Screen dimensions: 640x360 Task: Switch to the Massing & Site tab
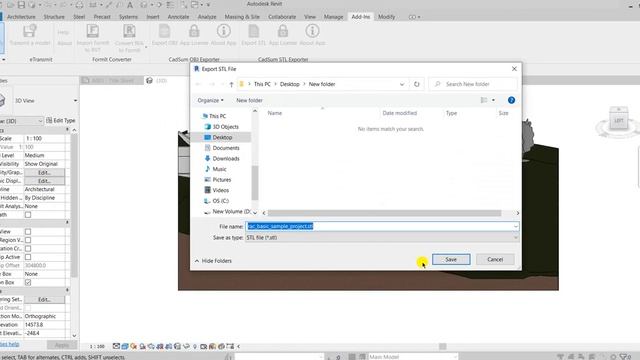[242, 17]
